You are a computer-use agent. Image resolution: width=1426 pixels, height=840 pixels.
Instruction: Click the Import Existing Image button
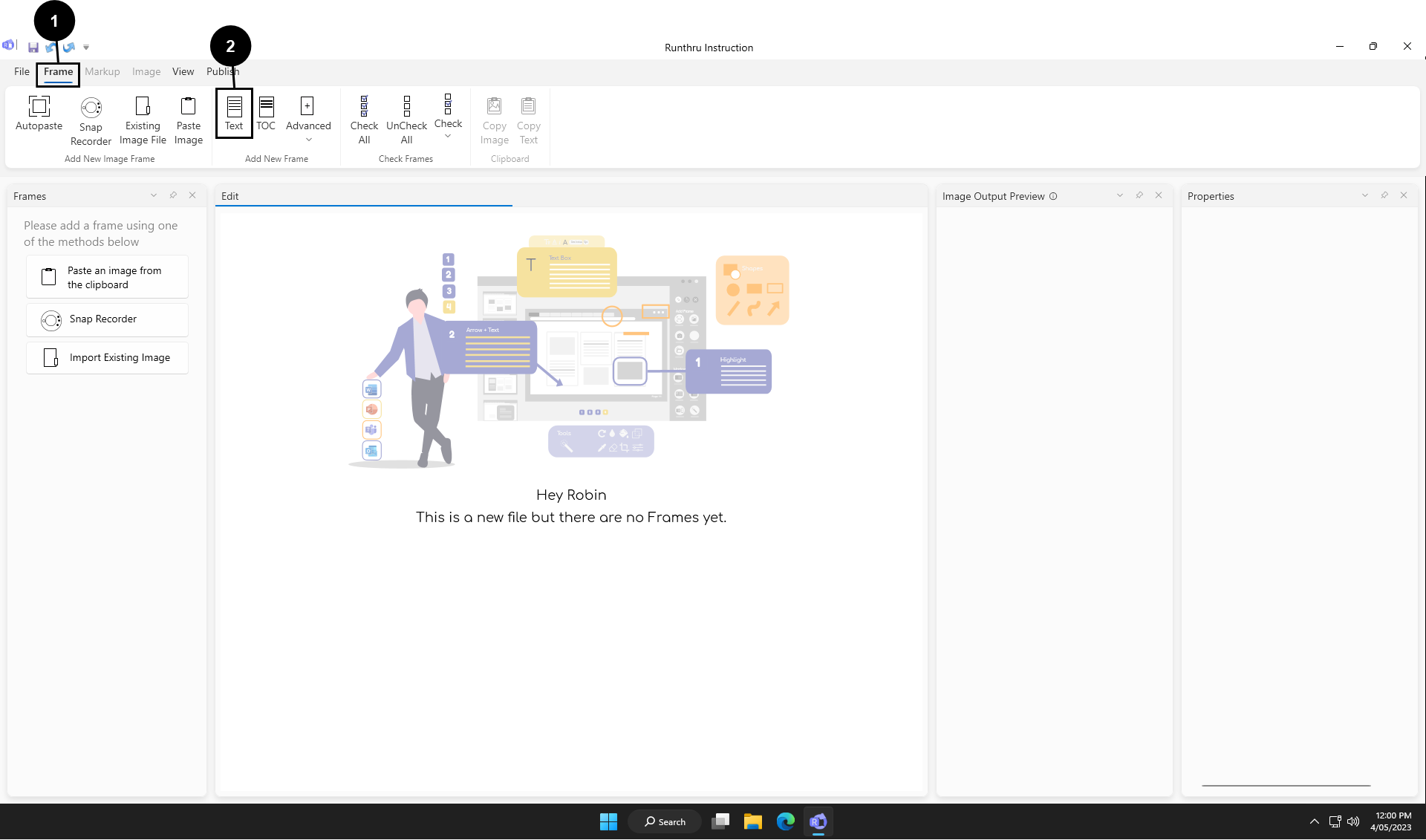click(x=108, y=358)
